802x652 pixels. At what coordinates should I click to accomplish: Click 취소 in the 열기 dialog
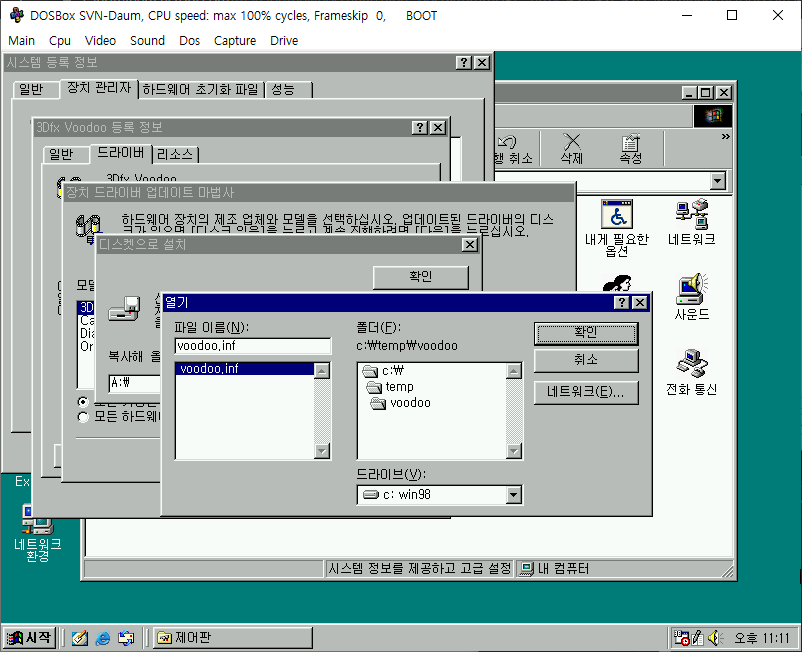point(586,360)
